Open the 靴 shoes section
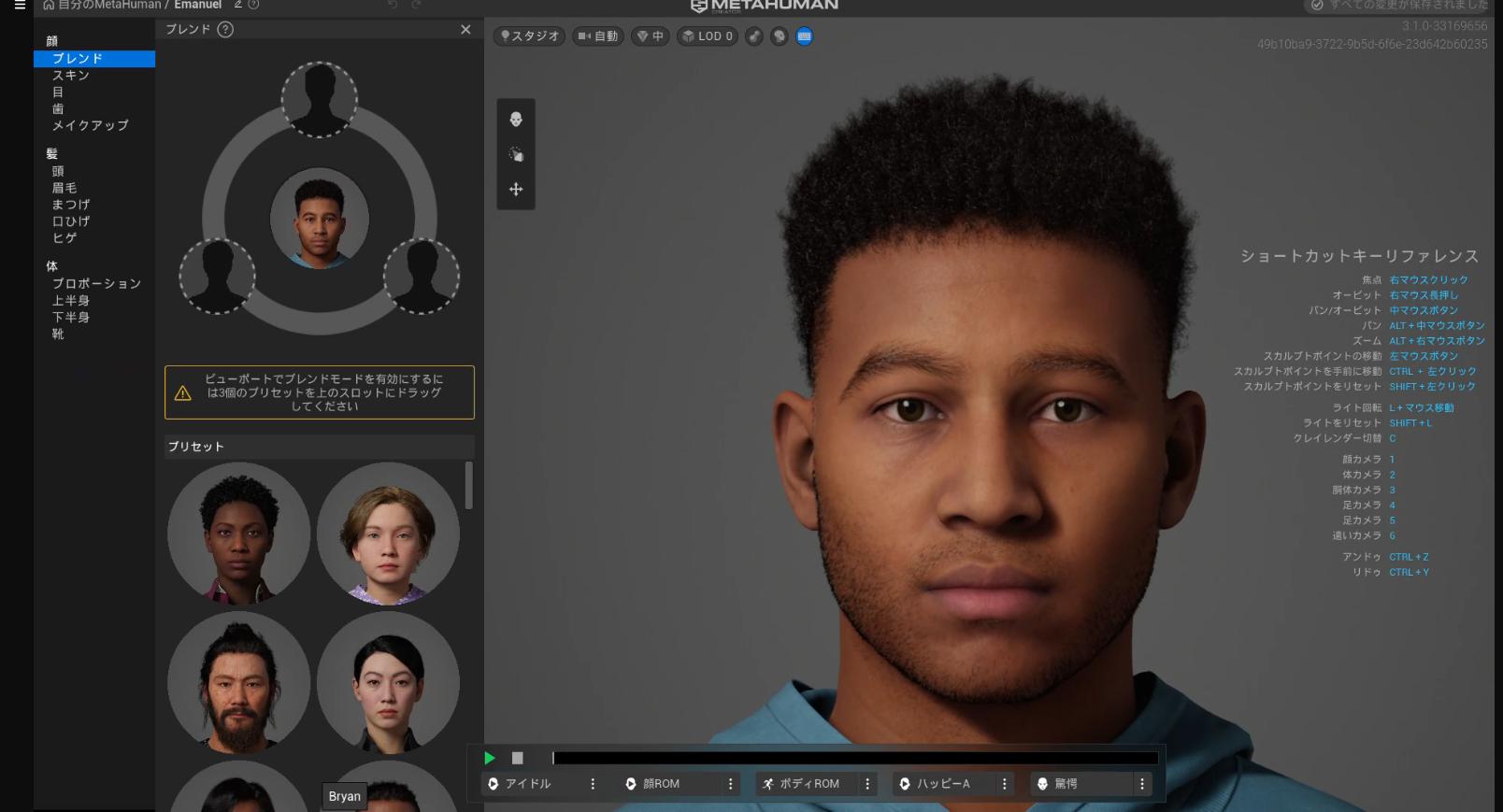This screenshot has height=812, width=1503. (58, 335)
